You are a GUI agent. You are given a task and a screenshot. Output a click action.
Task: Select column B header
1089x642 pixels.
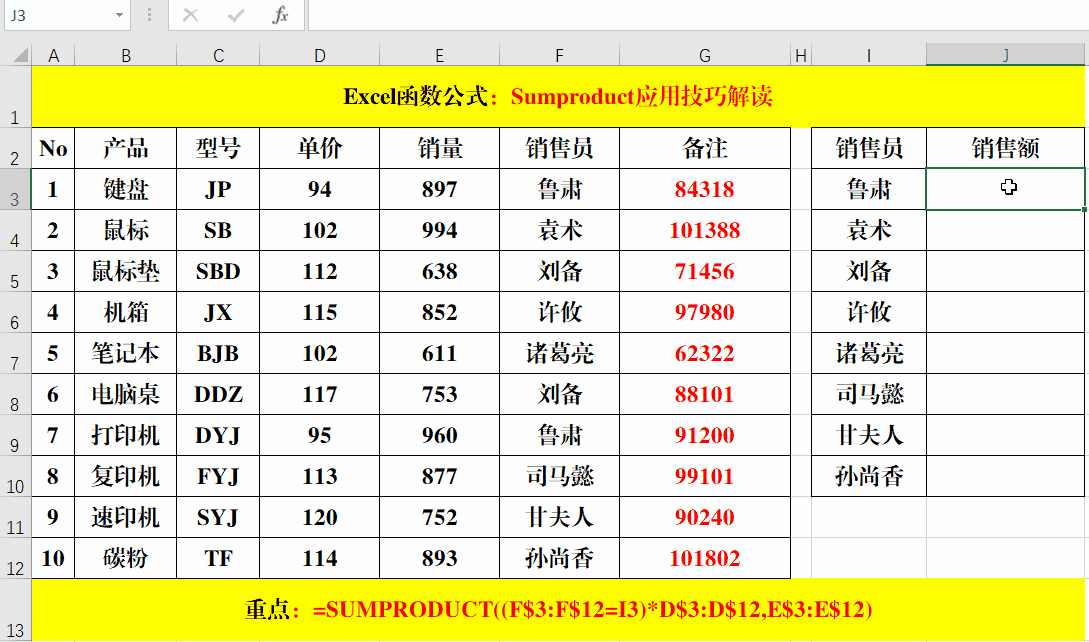click(126, 56)
